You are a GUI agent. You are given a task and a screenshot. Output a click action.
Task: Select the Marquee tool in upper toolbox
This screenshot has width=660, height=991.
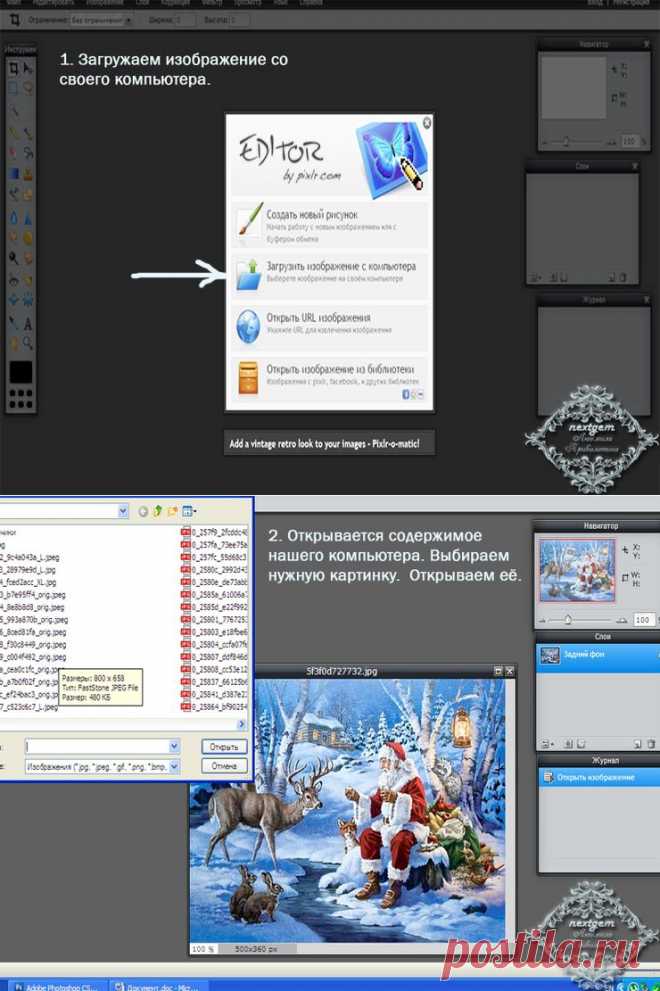coord(13,88)
